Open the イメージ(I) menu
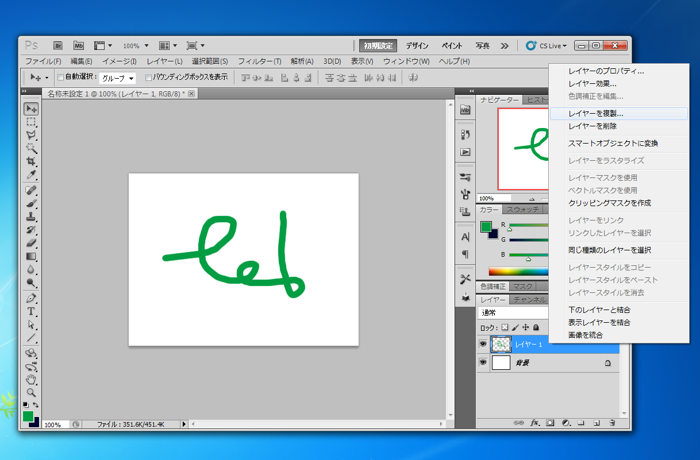The width and height of the screenshot is (700, 460). coord(119,61)
